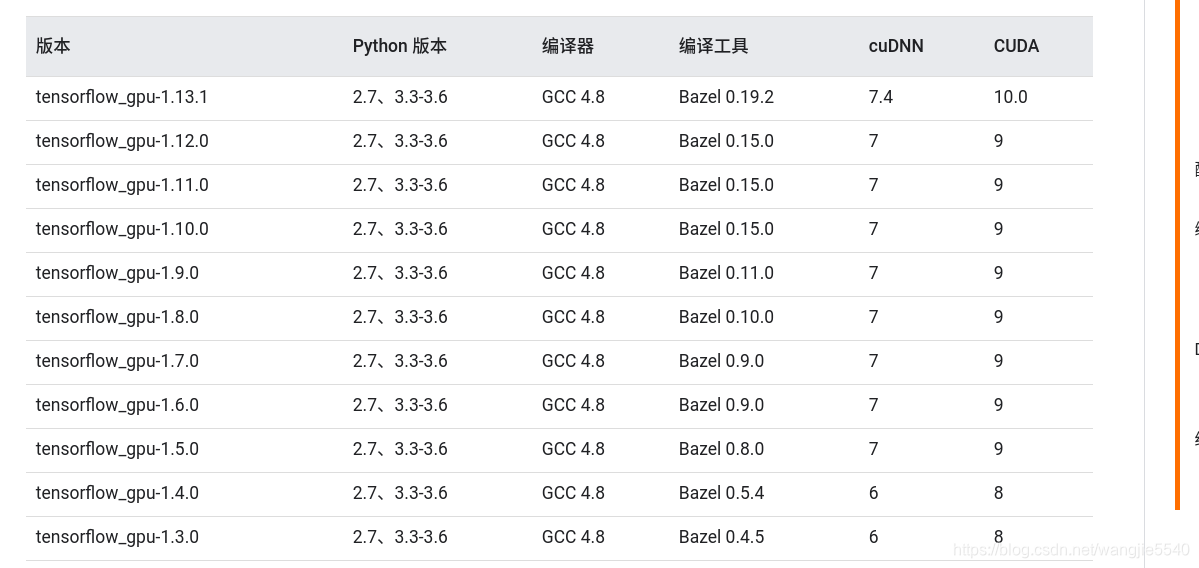Image resolution: width=1199 pixels, height=568 pixels.
Task: Click CUDA value 9 in the 1.5.0 row
Action: click(999, 449)
